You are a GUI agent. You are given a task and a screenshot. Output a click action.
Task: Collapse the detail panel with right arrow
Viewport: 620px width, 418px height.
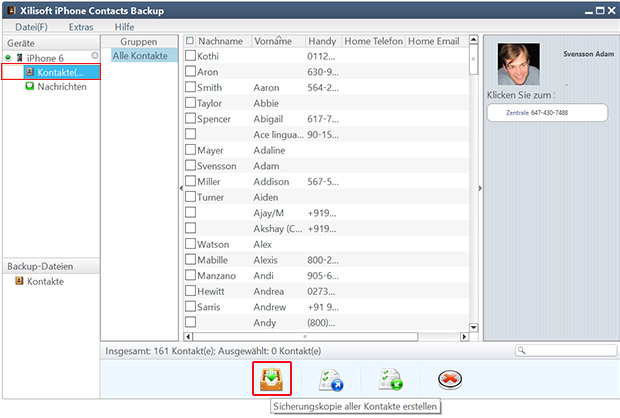pyautogui.click(x=480, y=188)
